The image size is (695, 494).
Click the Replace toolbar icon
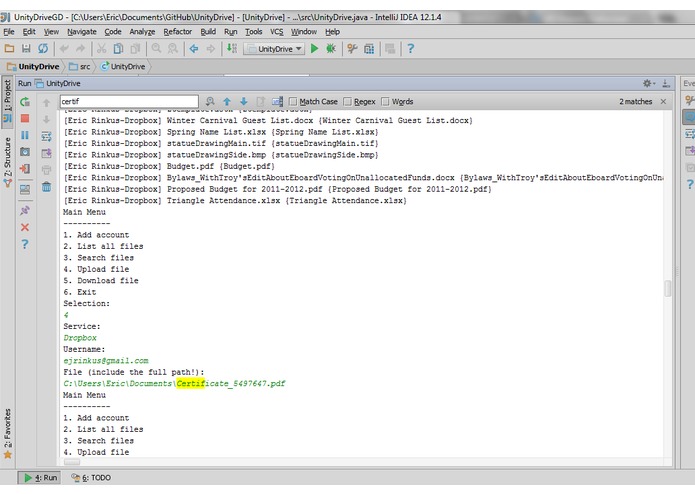pos(173,49)
